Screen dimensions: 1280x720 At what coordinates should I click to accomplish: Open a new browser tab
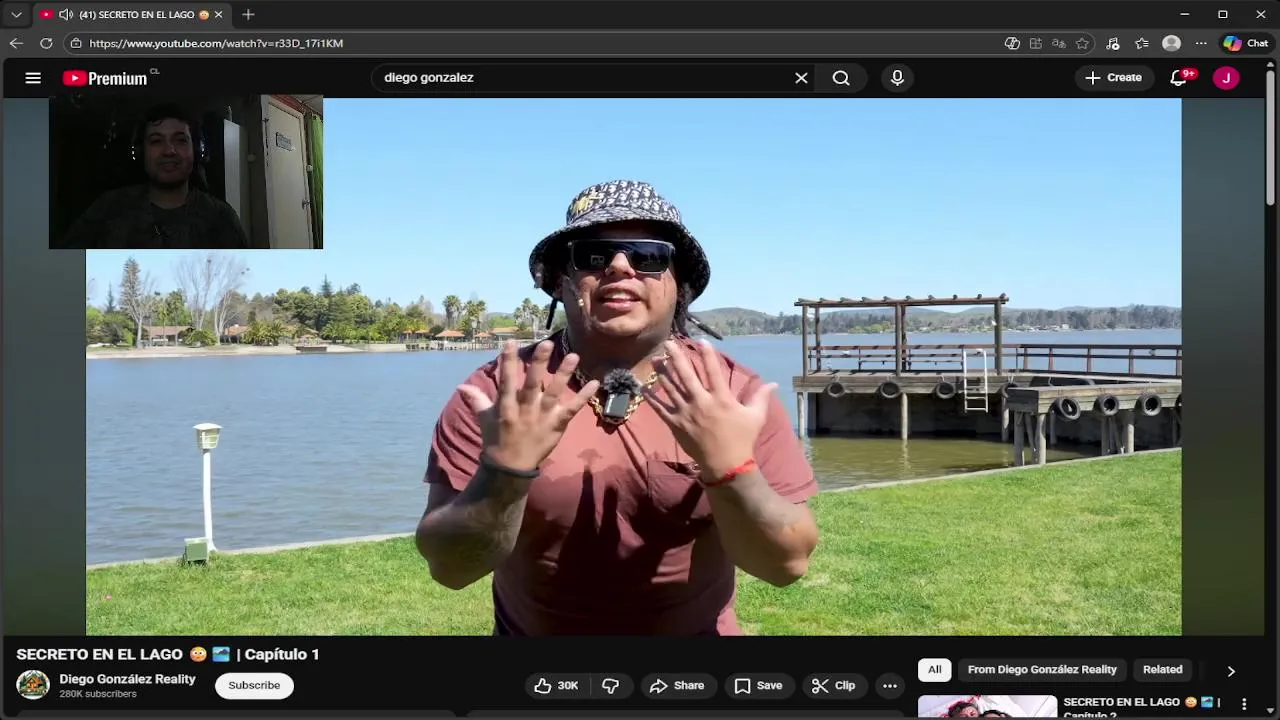click(x=248, y=15)
